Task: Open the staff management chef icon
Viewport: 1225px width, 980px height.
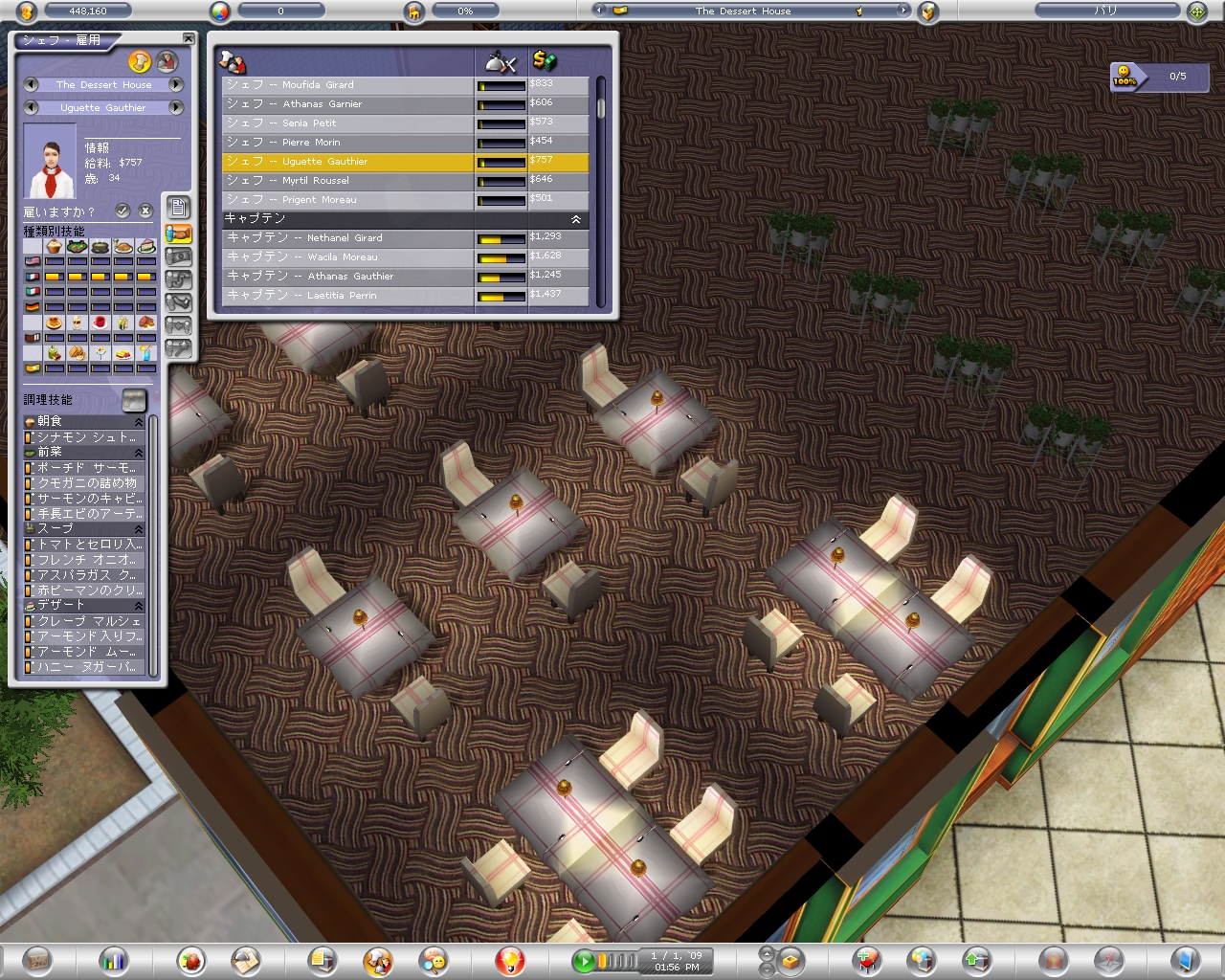Action: (x=378, y=960)
